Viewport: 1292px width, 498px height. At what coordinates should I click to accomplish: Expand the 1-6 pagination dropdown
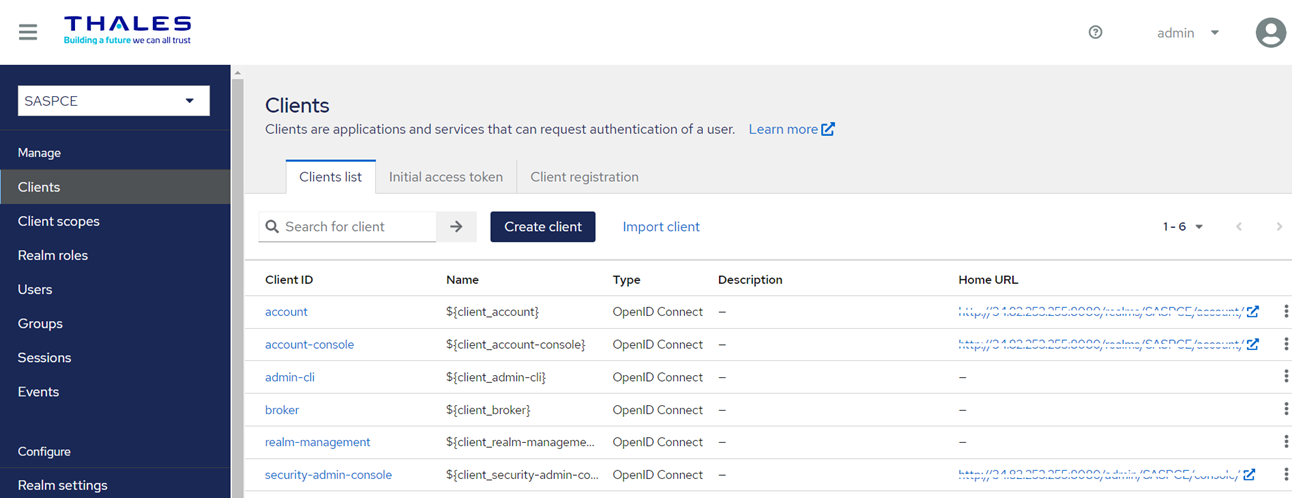[1183, 227]
